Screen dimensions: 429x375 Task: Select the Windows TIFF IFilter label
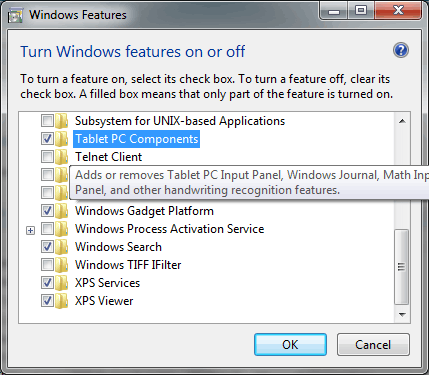pos(128,265)
